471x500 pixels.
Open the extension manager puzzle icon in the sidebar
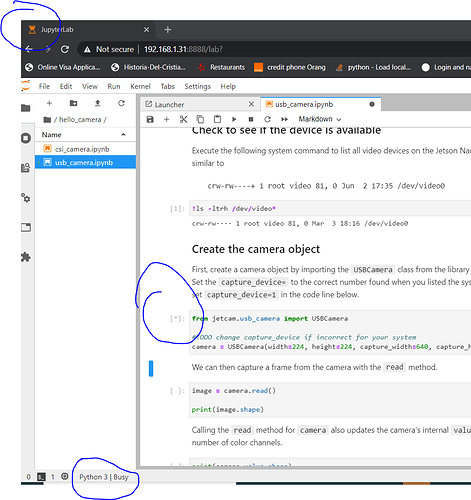(x=26, y=257)
